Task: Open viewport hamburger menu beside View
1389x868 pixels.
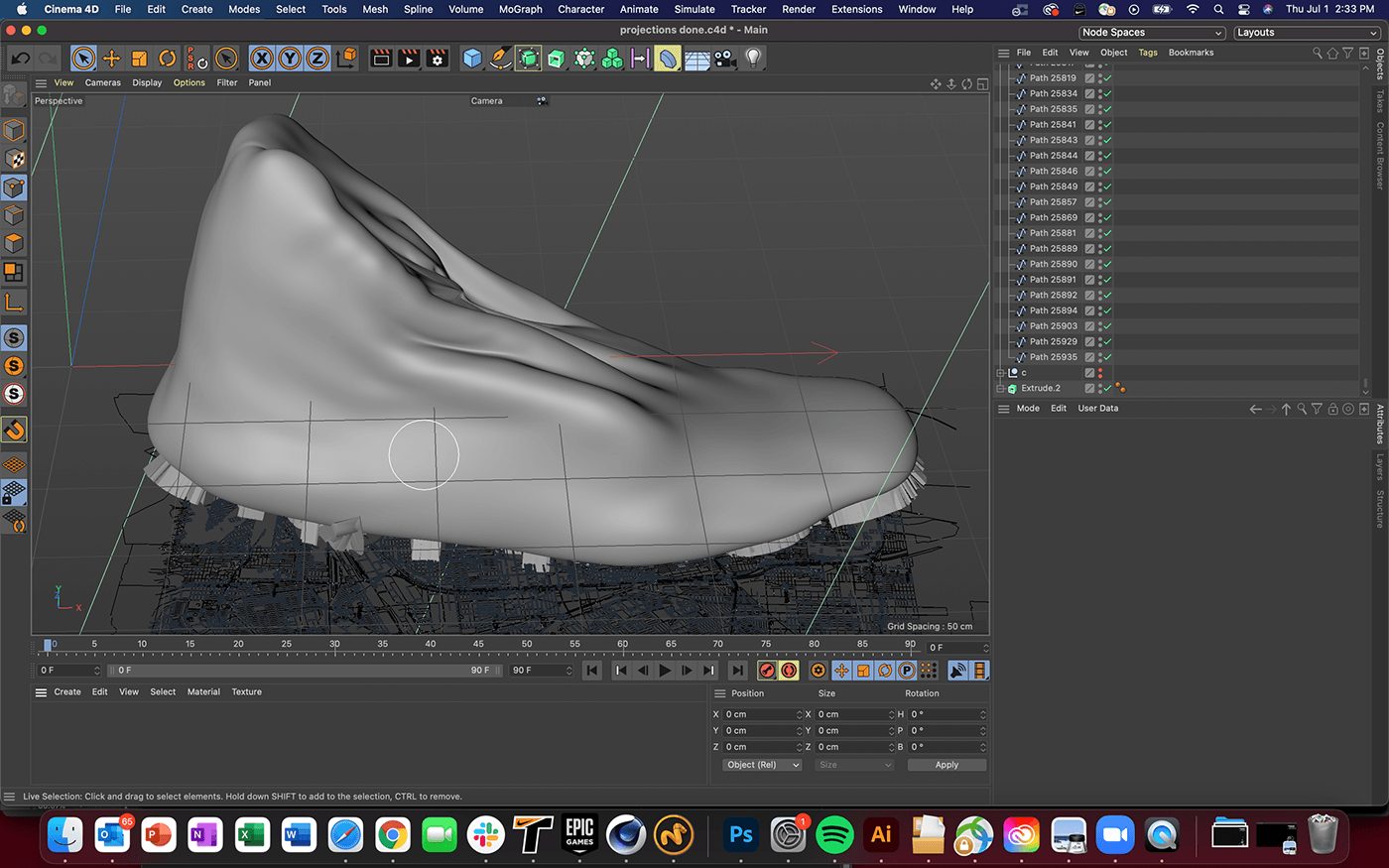Action: click(41, 83)
